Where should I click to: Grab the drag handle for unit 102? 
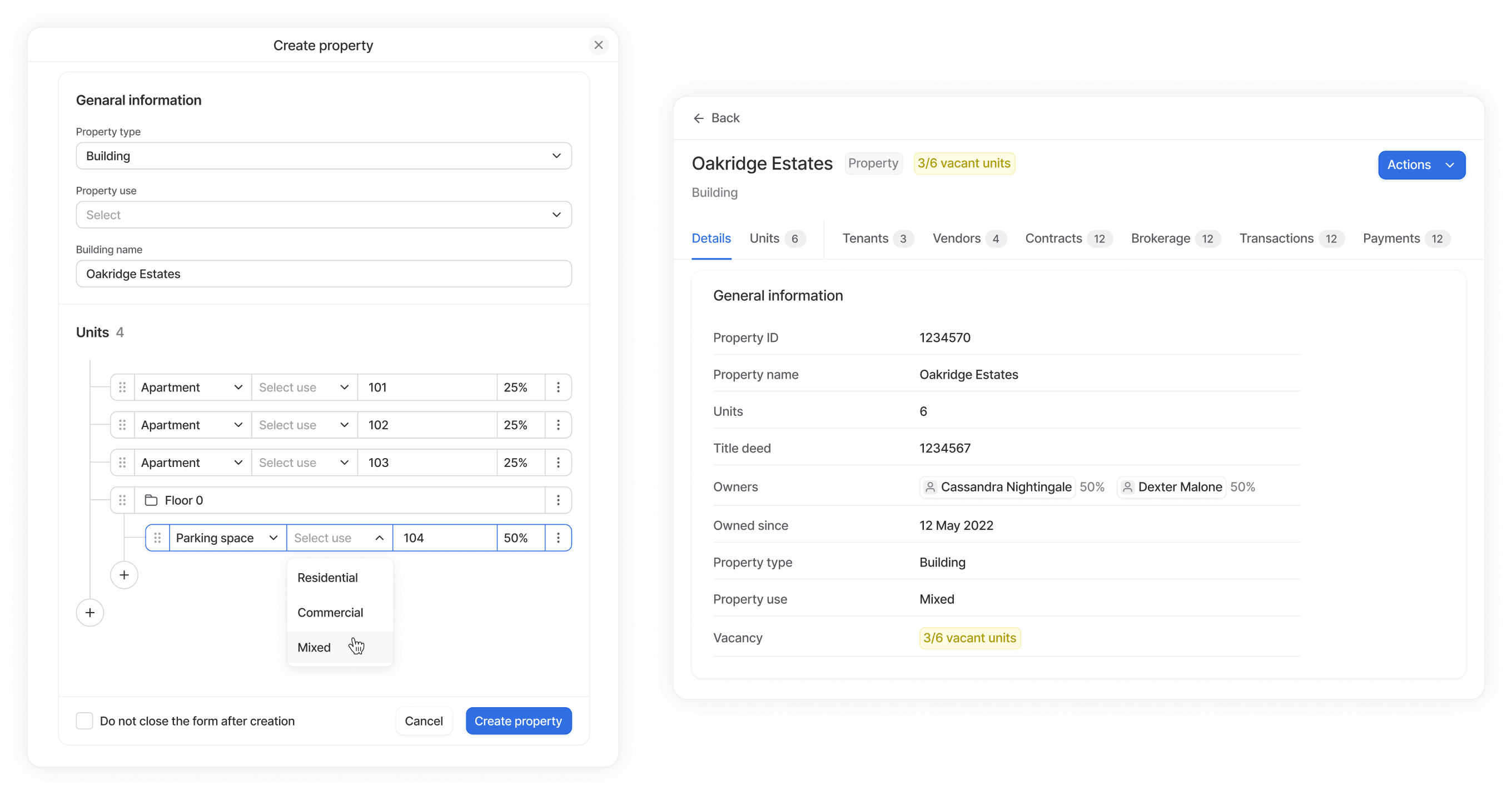(122, 425)
